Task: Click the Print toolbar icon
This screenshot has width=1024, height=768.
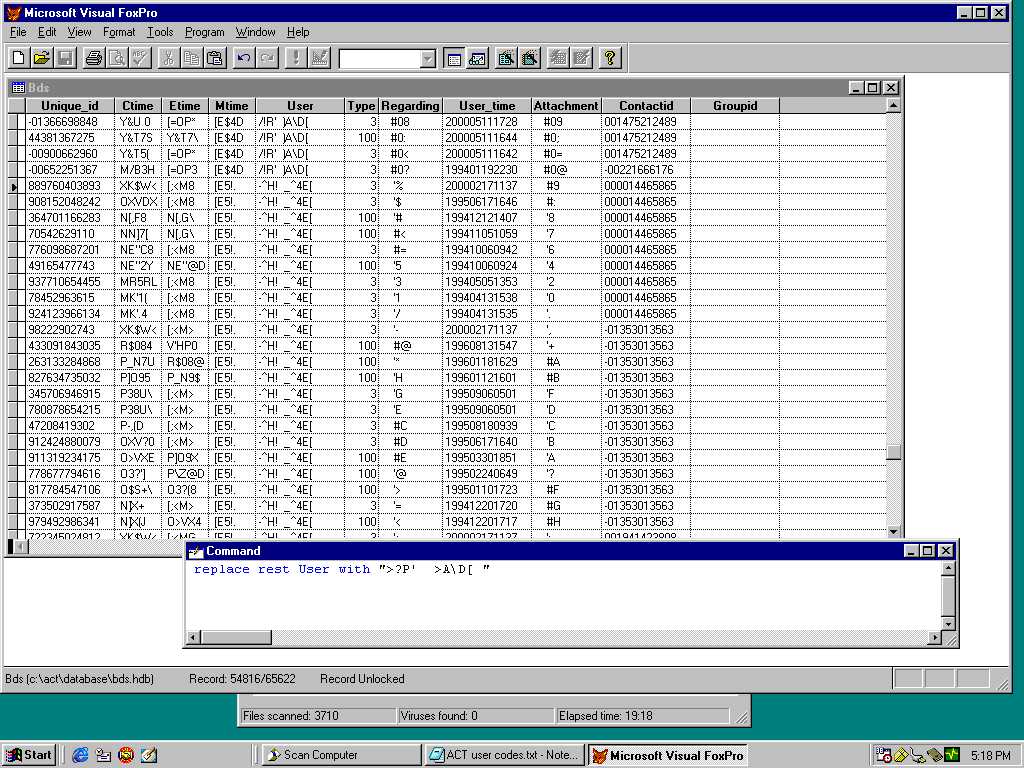Action: [94, 58]
